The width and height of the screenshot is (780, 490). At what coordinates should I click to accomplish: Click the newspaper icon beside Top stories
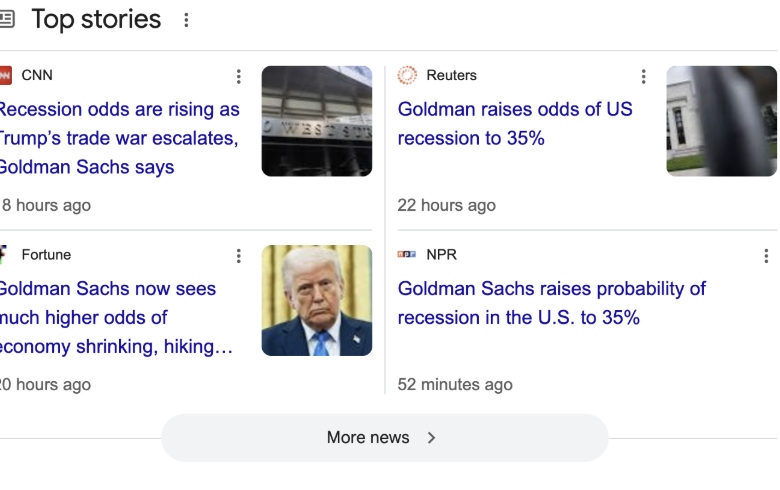[7, 19]
